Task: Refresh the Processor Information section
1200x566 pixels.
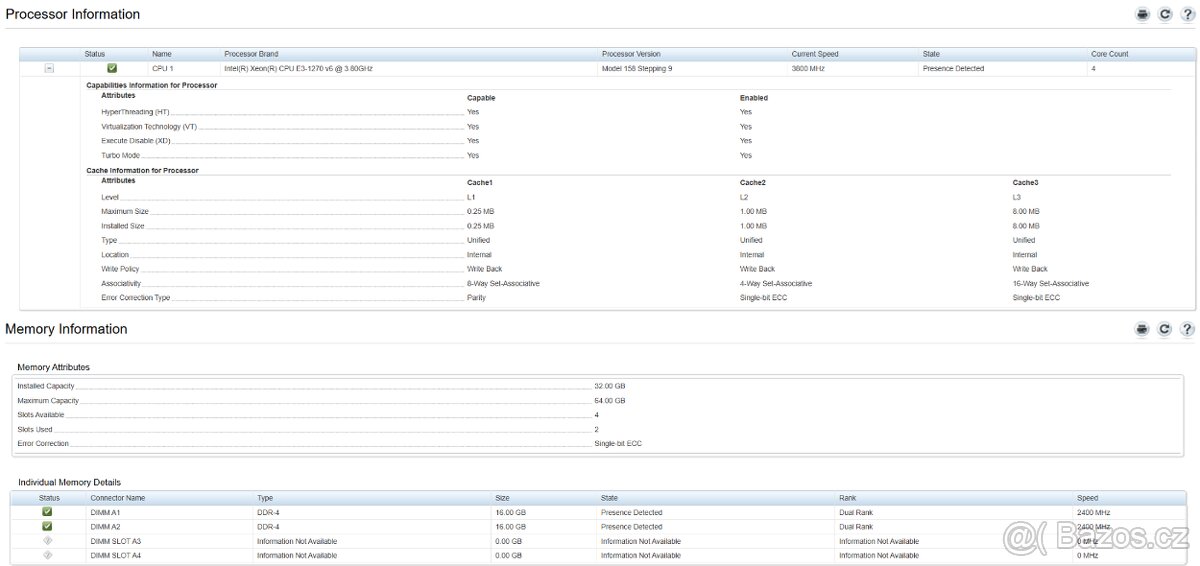Action: [1165, 15]
